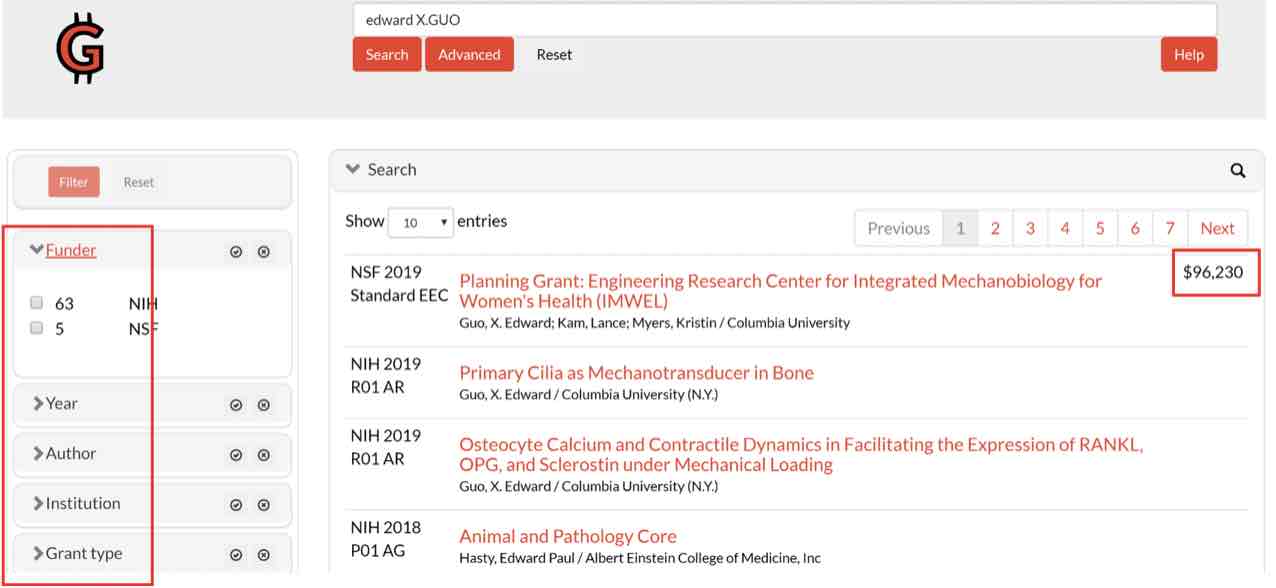Expand the Year filter section

pyautogui.click(x=61, y=404)
